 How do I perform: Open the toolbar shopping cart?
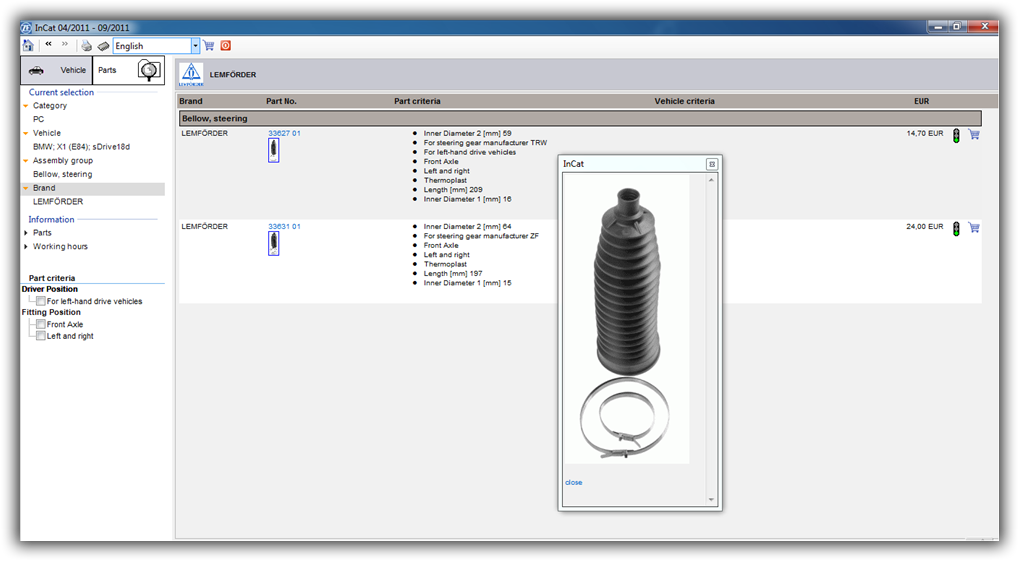(x=209, y=46)
